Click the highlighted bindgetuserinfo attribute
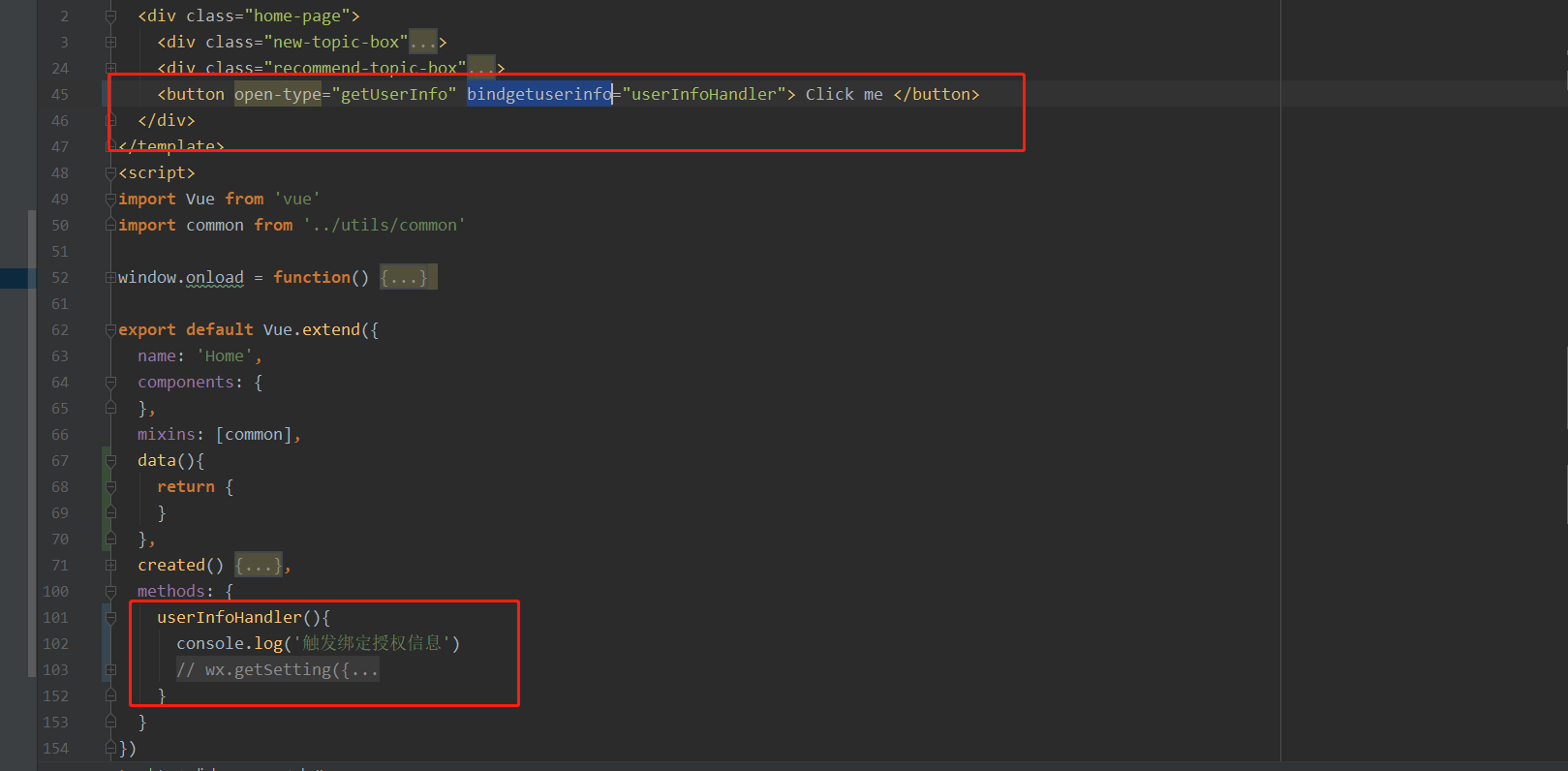 [x=539, y=94]
